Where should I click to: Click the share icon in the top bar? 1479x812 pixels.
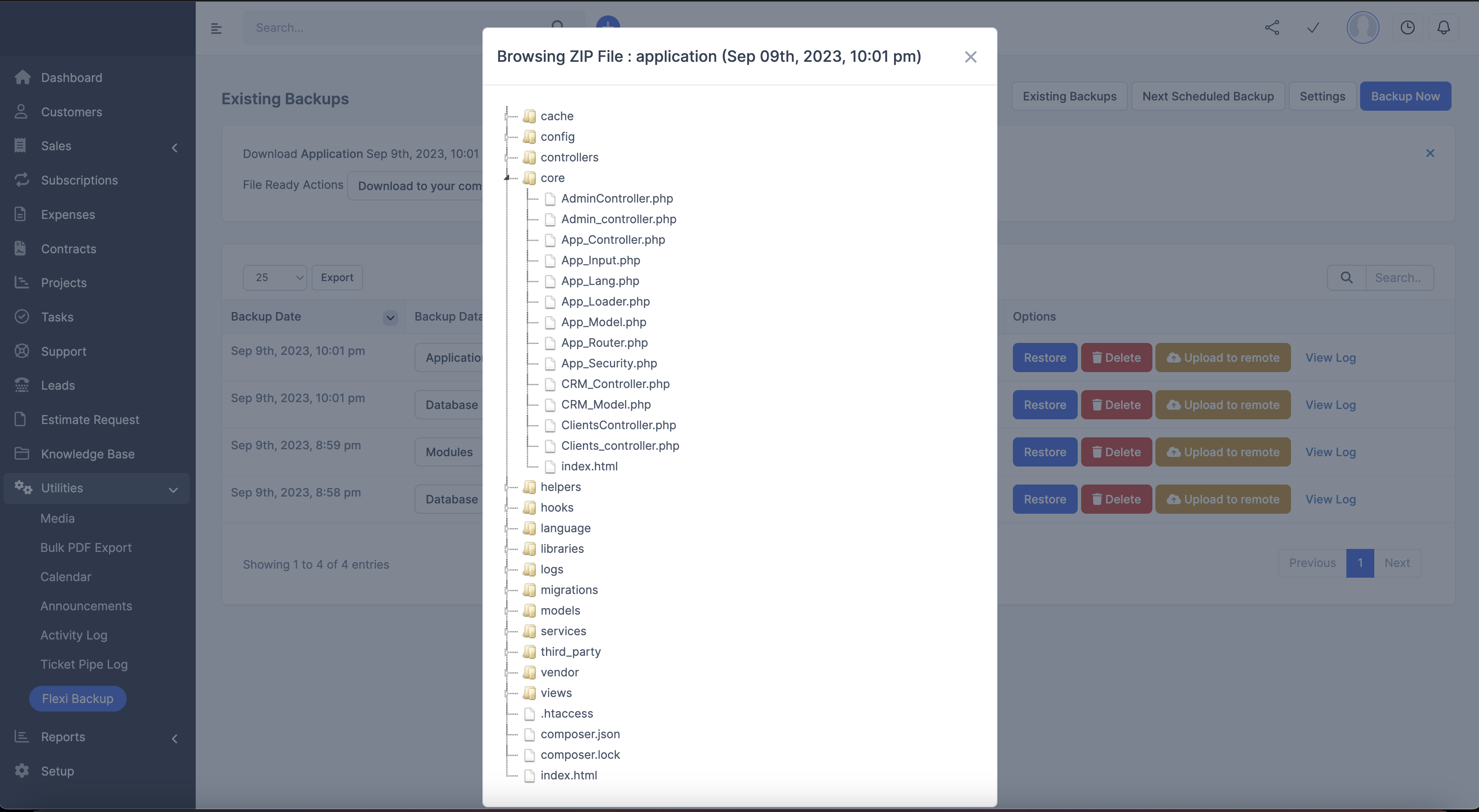click(1272, 27)
